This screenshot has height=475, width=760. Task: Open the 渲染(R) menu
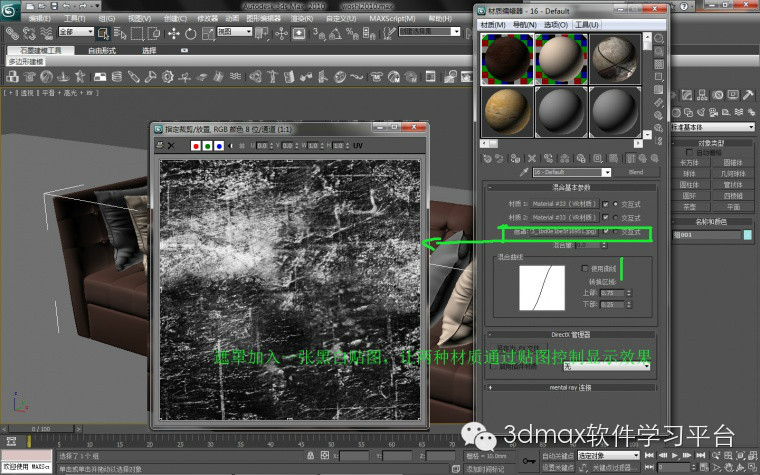tap(301, 18)
